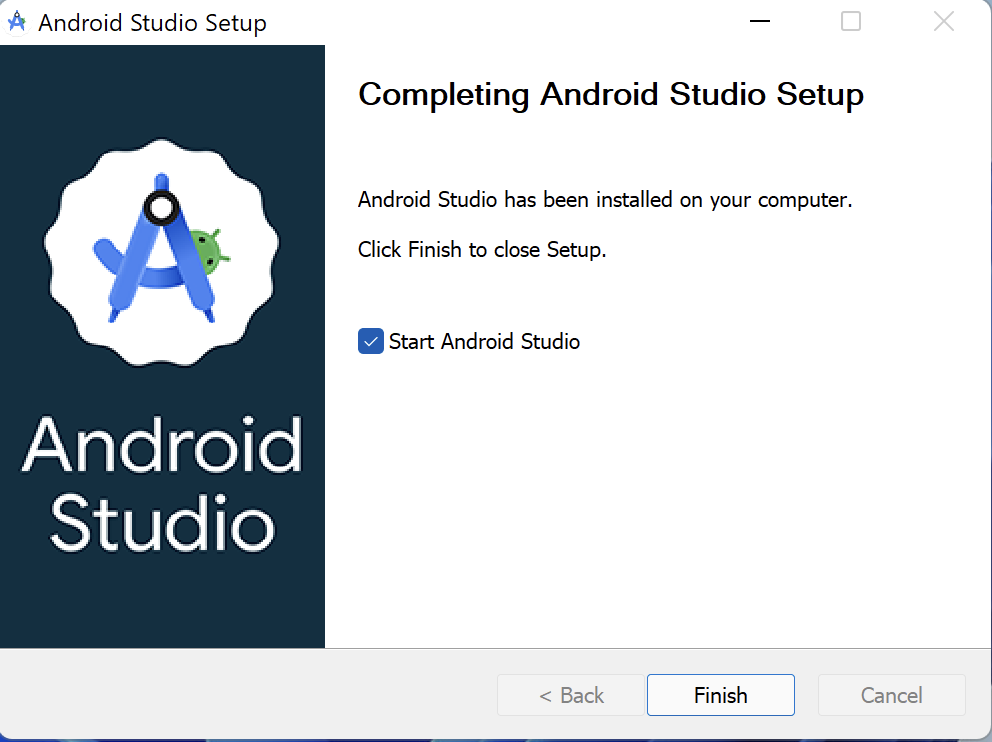This screenshot has width=992, height=742.
Task: Click the black compass pivot ring in logo
Action: (x=161, y=208)
